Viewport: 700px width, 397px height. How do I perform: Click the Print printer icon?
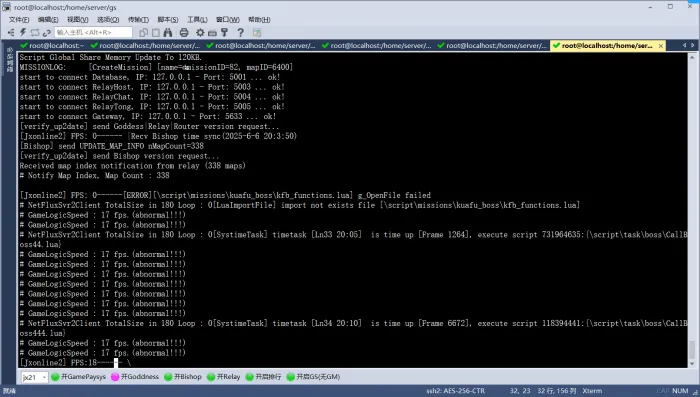(184, 33)
